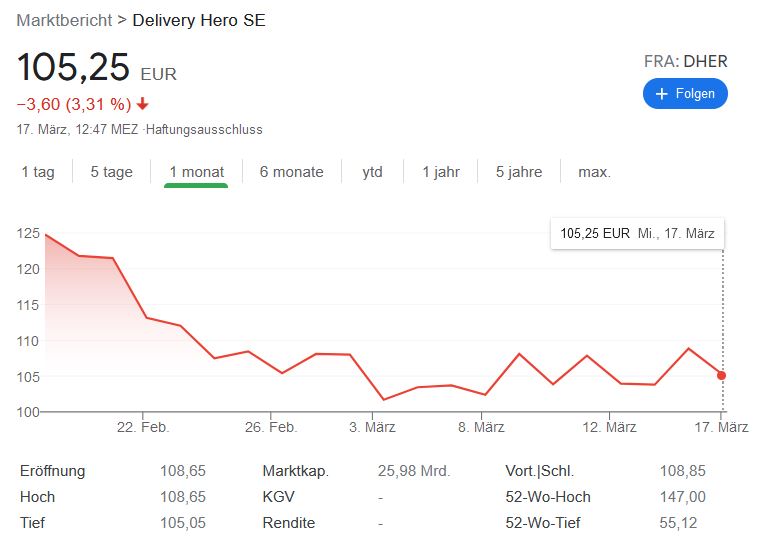769x547 pixels.
Task: Click the 105,25 current price
Action: click(x=73, y=67)
